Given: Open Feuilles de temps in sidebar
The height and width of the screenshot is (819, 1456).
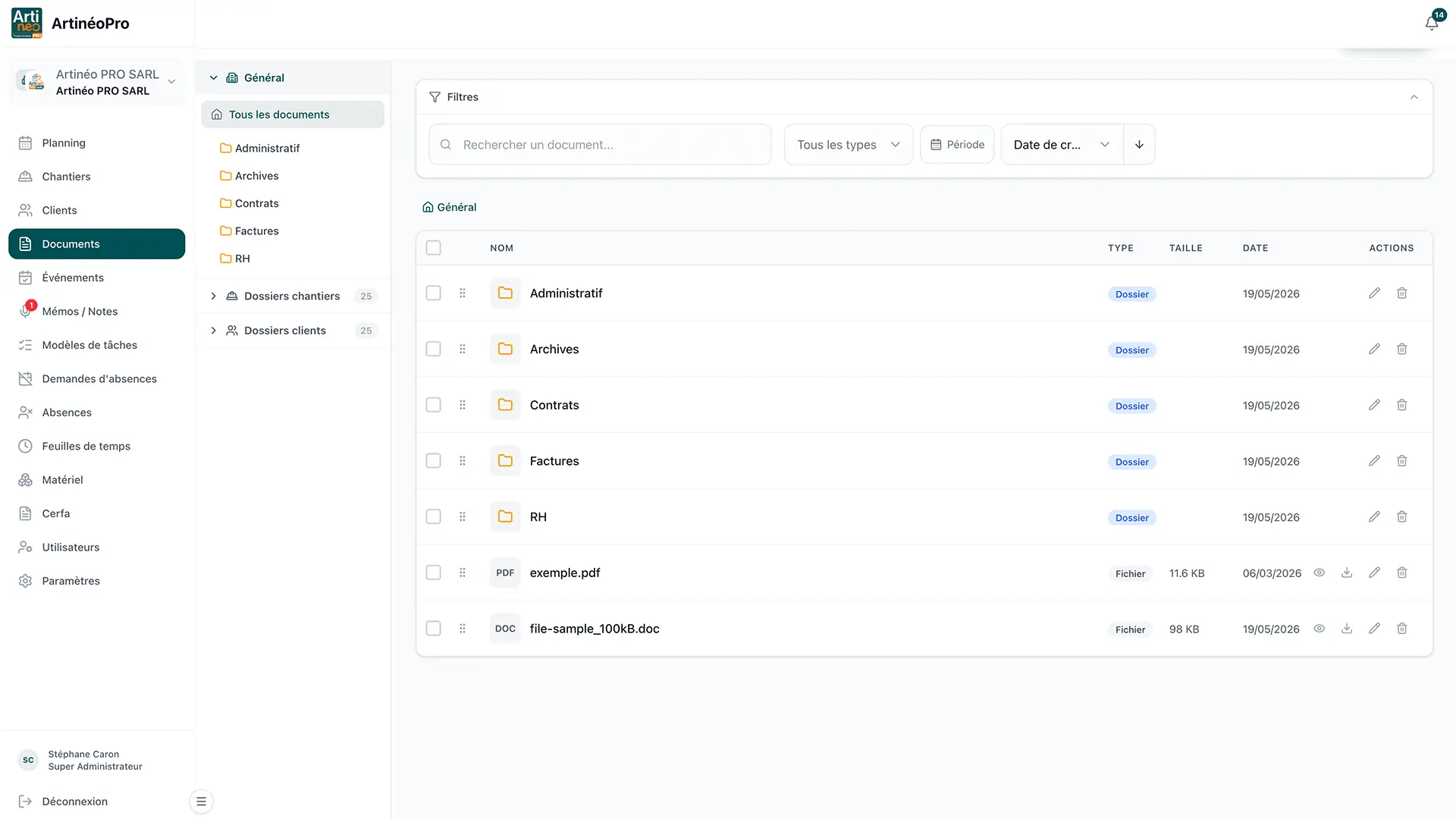Looking at the screenshot, I should [97, 446].
